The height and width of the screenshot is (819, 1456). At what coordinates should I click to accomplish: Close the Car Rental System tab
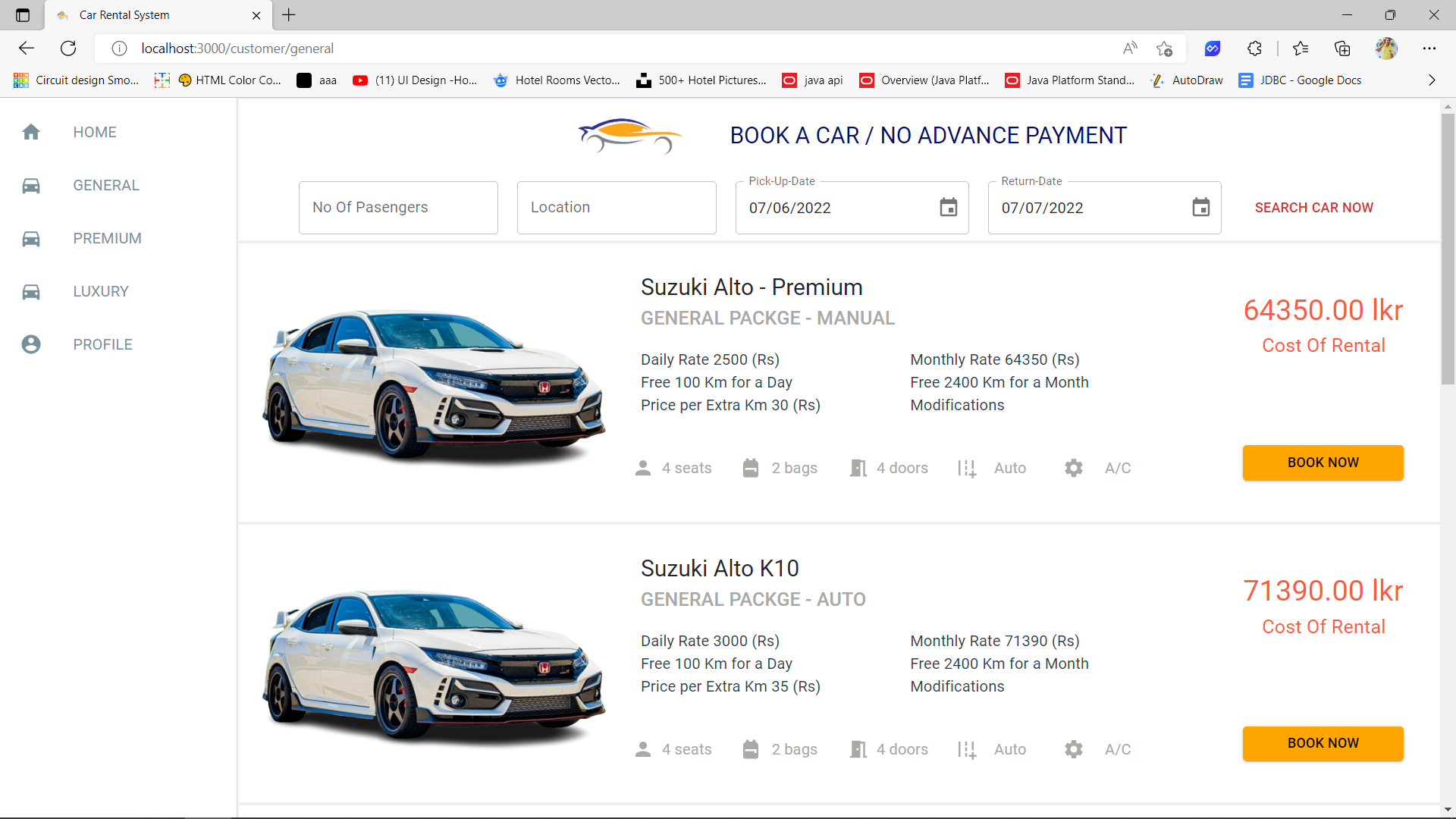[x=256, y=15]
